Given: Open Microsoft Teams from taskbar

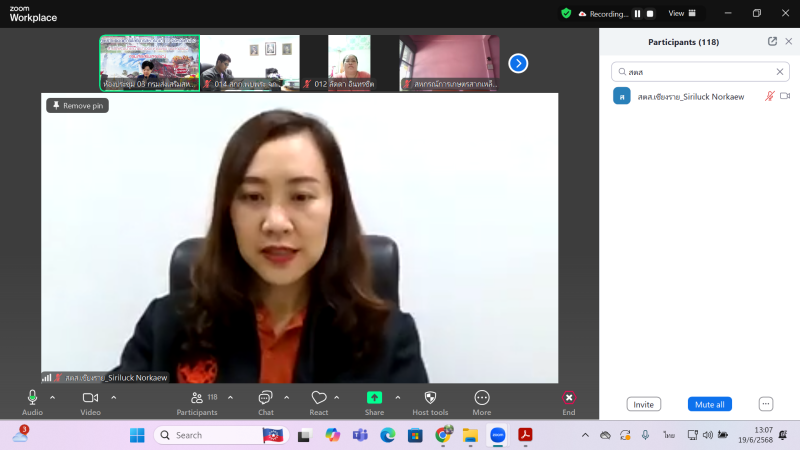Looking at the screenshot, I should [x=360, y=435].
